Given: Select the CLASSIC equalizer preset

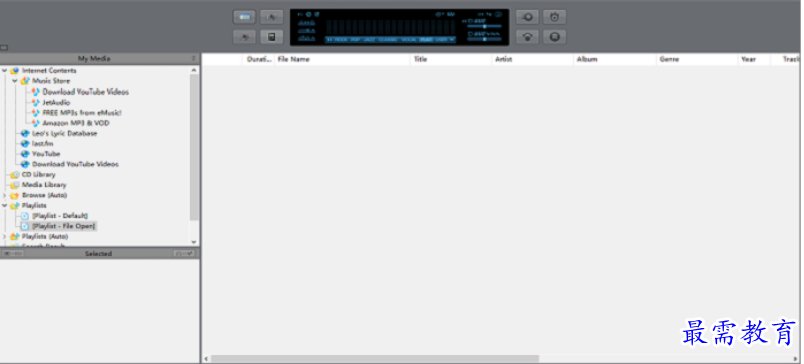Looking at the screenshot, I should click(x=388, y=39).
